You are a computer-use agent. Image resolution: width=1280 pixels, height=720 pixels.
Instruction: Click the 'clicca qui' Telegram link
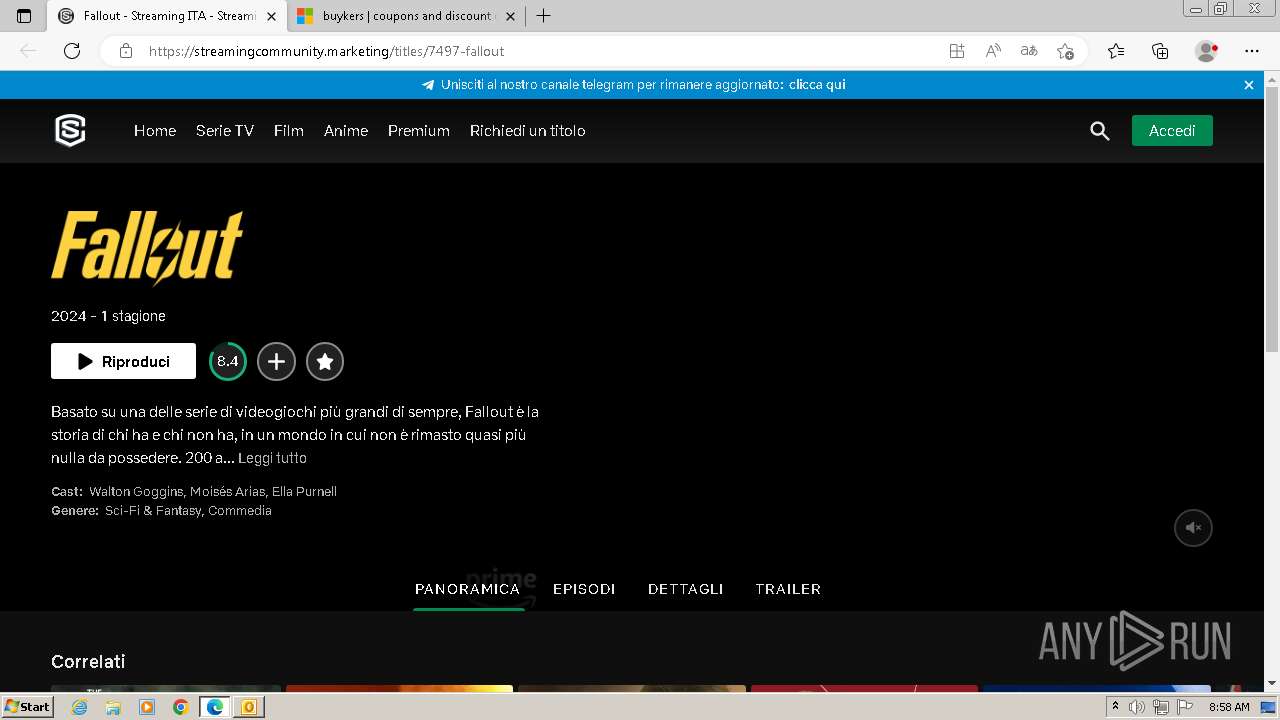817,85
